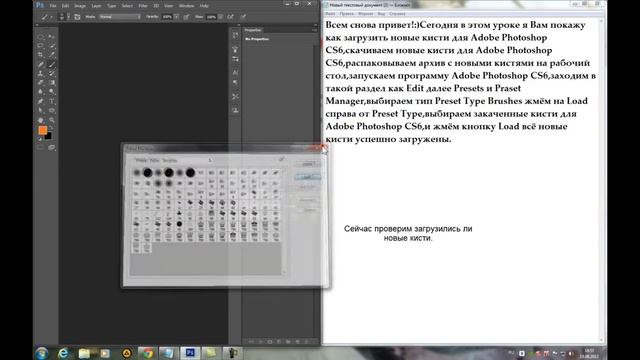Open Internet Explorer from the taskbar
The width and height of the screenshot is (640, 360).
[63, 353]
